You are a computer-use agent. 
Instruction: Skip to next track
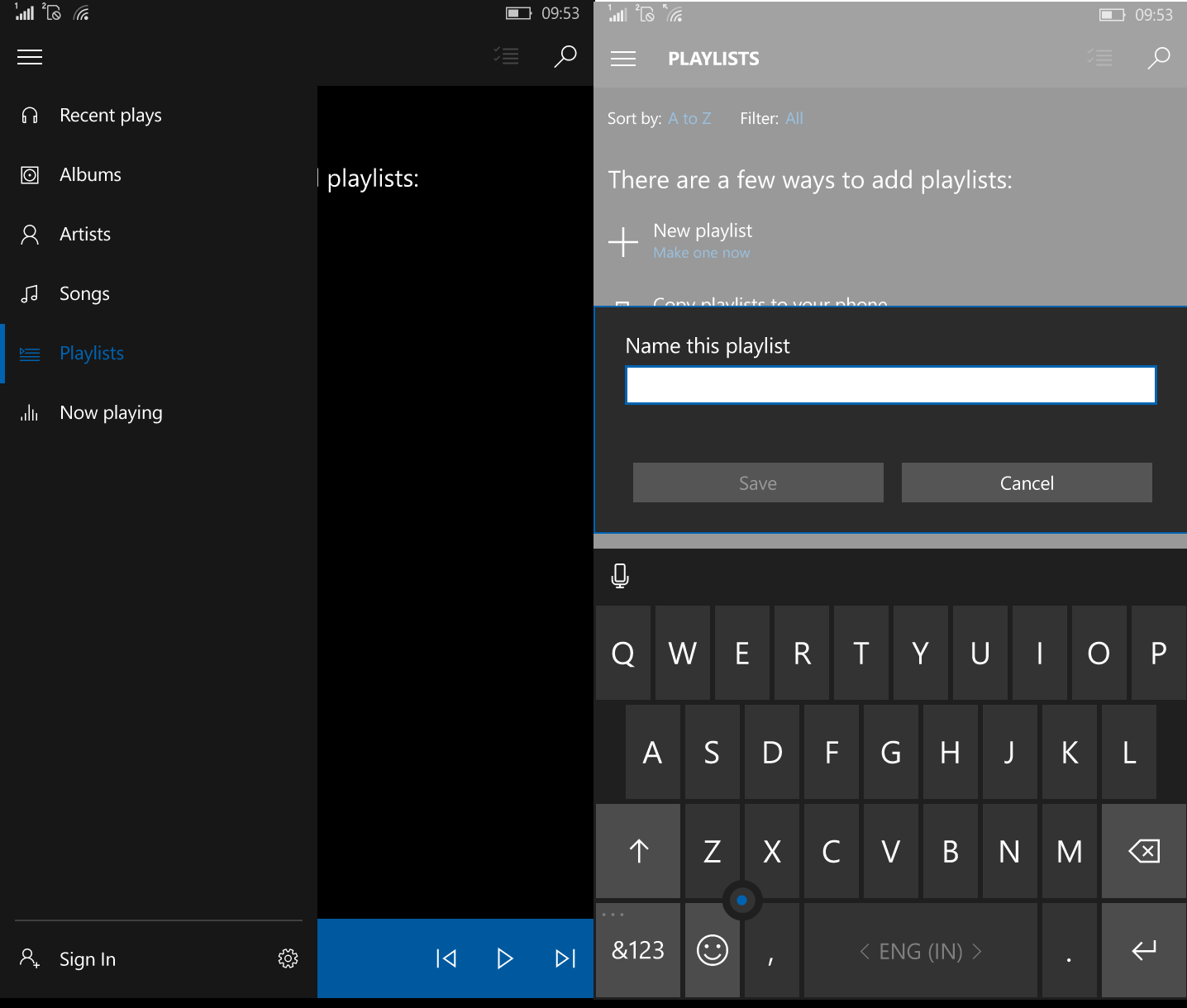click(565, 958)
